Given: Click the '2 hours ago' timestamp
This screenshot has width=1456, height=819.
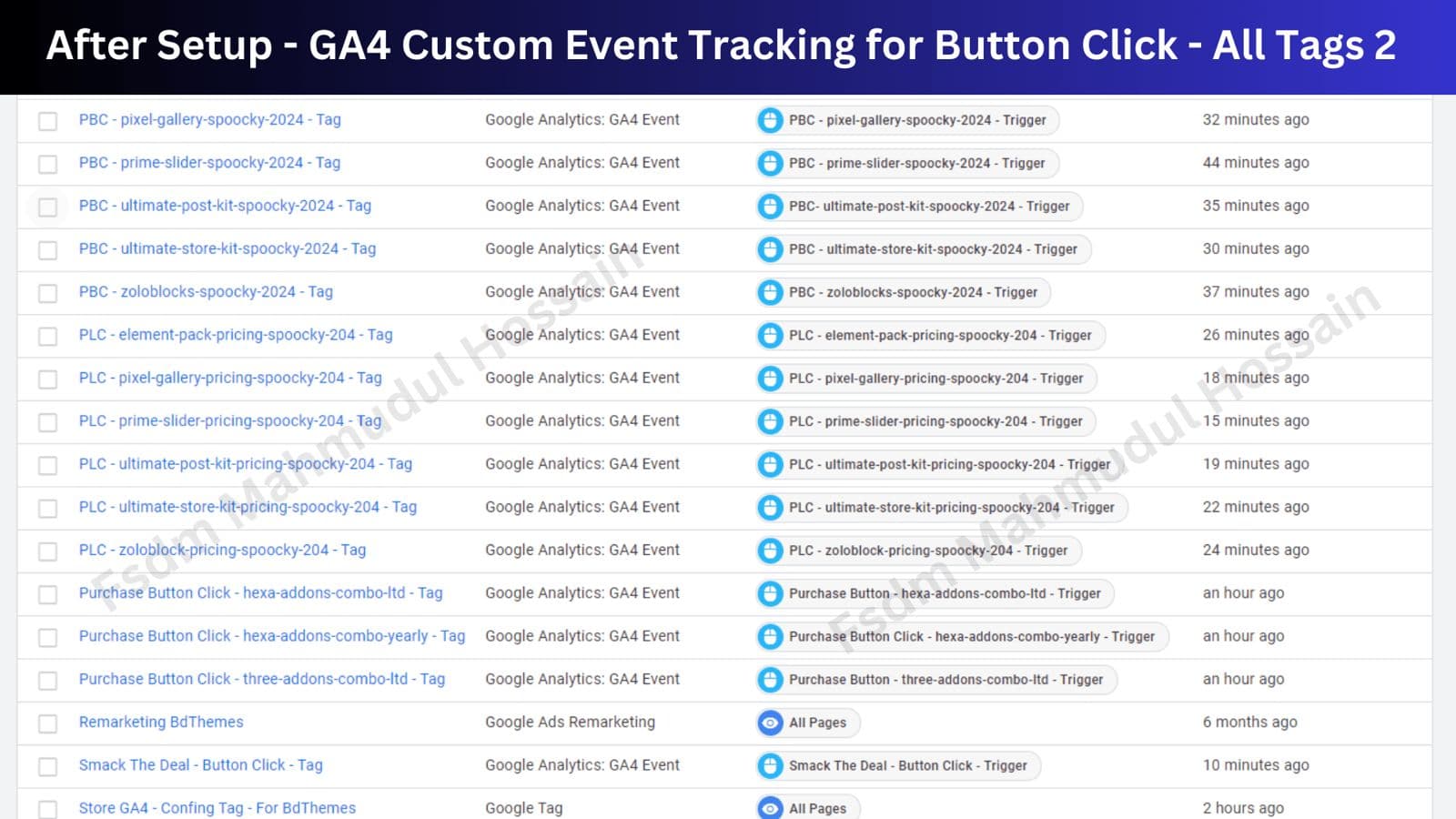Looking at the screenshot, I should coord(1243,808).
